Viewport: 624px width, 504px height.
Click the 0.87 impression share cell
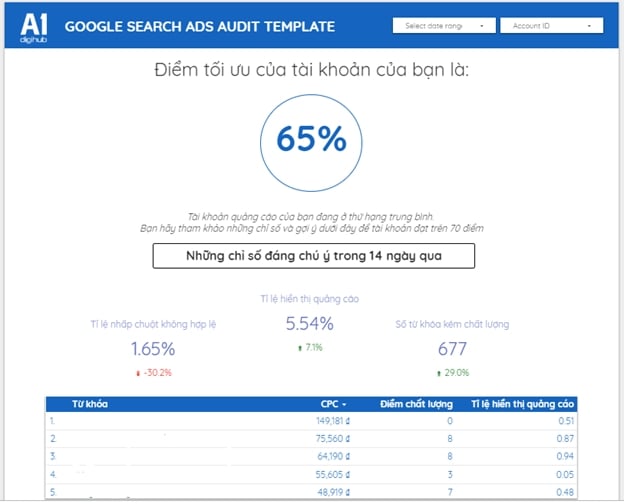click(x=566, y=438)
